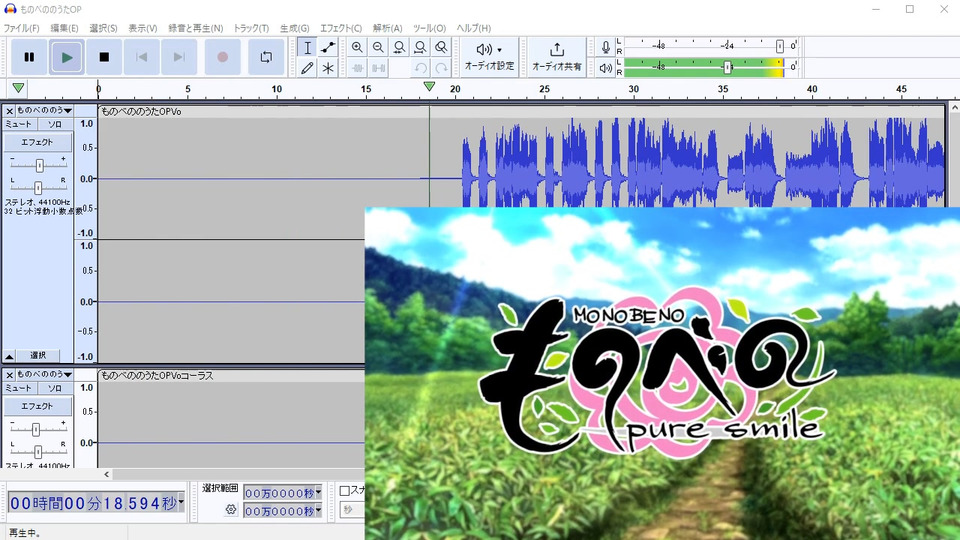Click the Redo arrow icon

[441, 68]
